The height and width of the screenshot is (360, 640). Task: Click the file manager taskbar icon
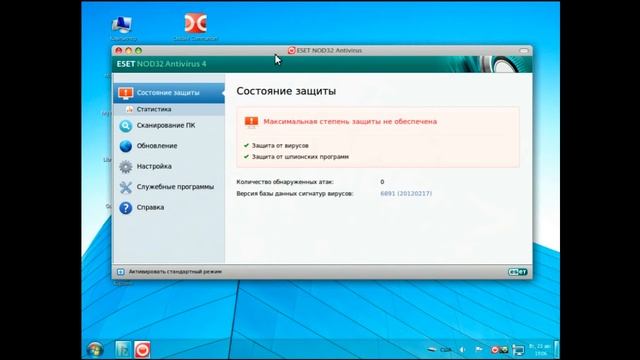point(123,349)
